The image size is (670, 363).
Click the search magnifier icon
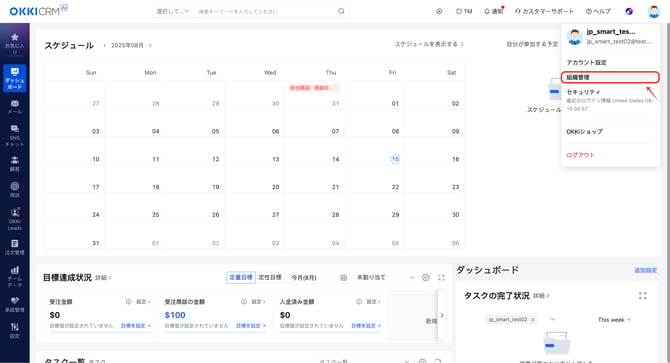pos(341,11)
